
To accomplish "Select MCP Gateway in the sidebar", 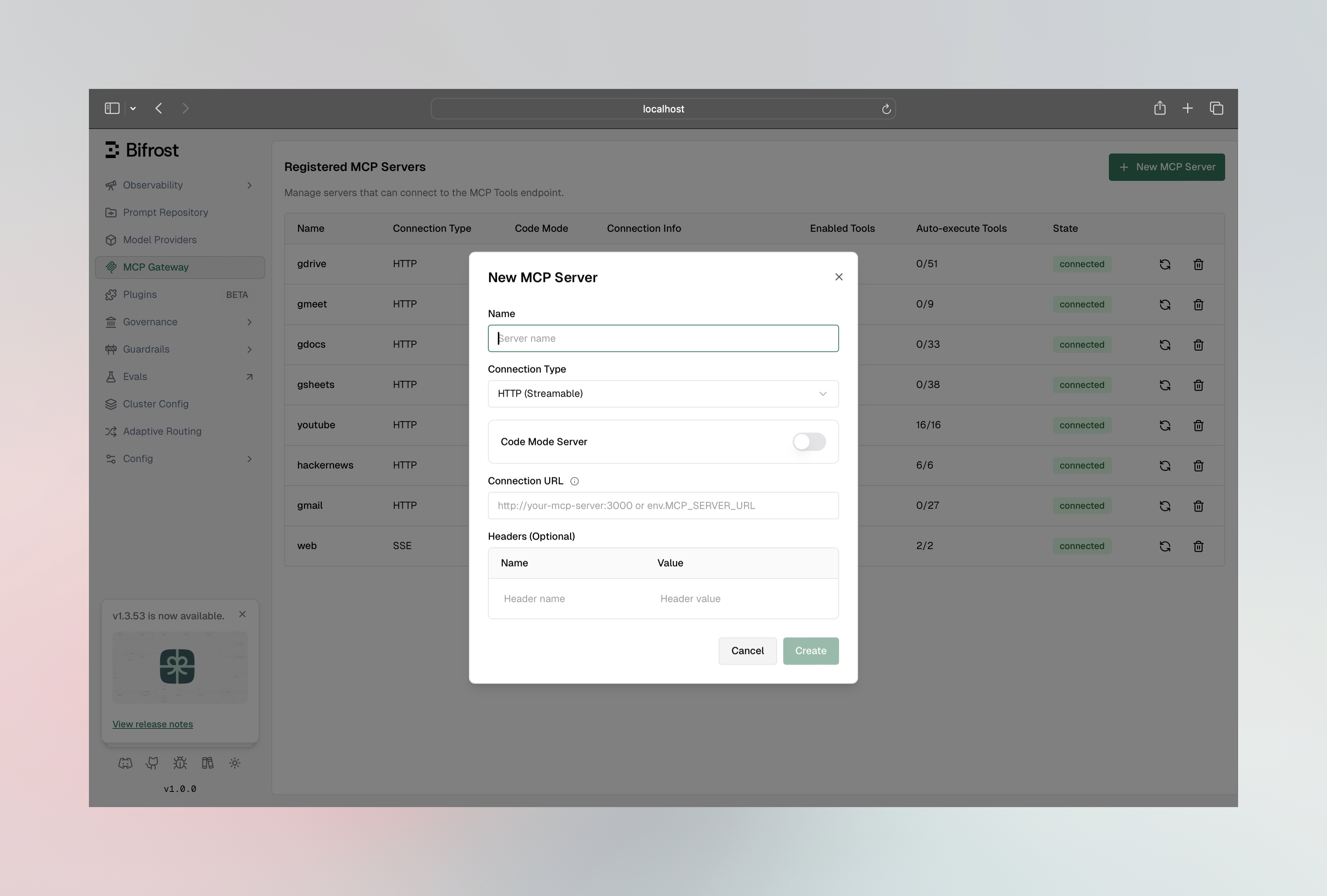I will coord(156,267).
